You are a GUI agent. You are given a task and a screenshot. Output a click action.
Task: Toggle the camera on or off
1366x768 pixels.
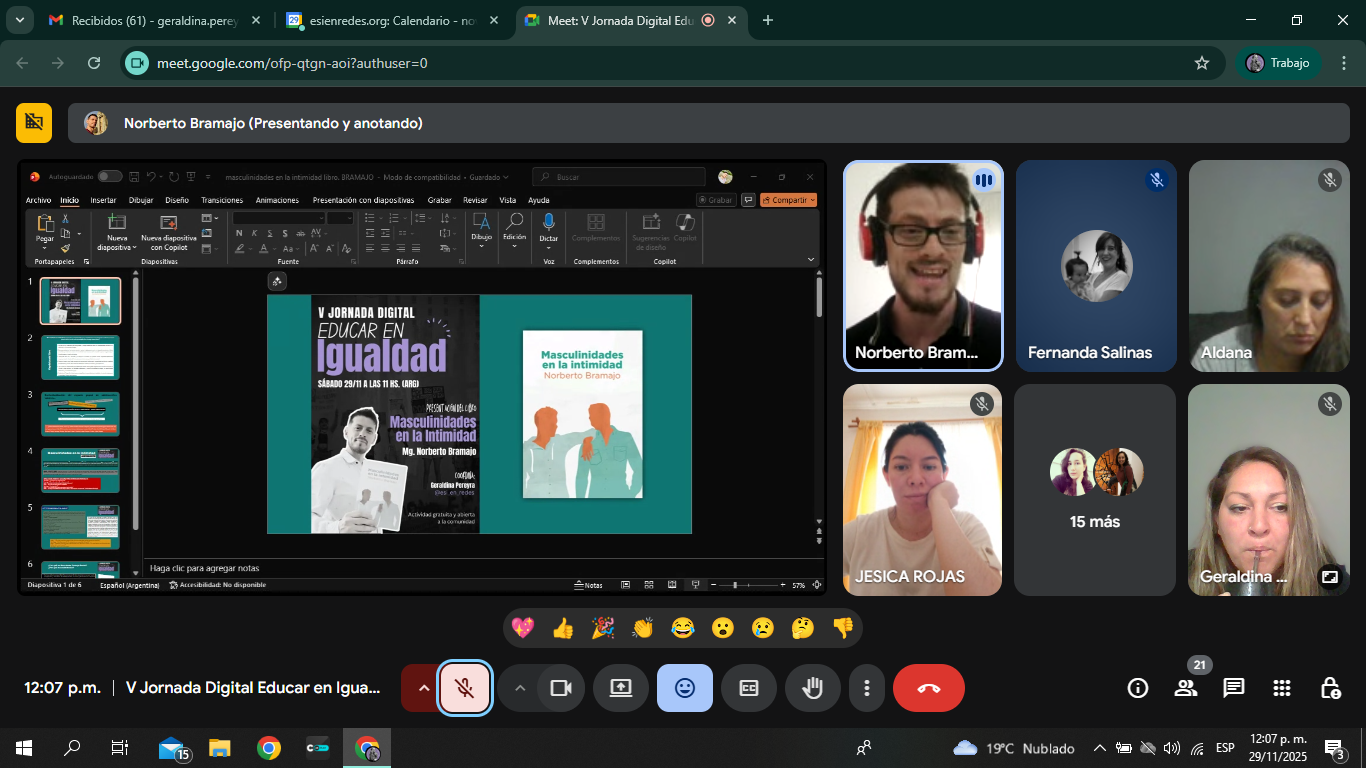point(561,688)
